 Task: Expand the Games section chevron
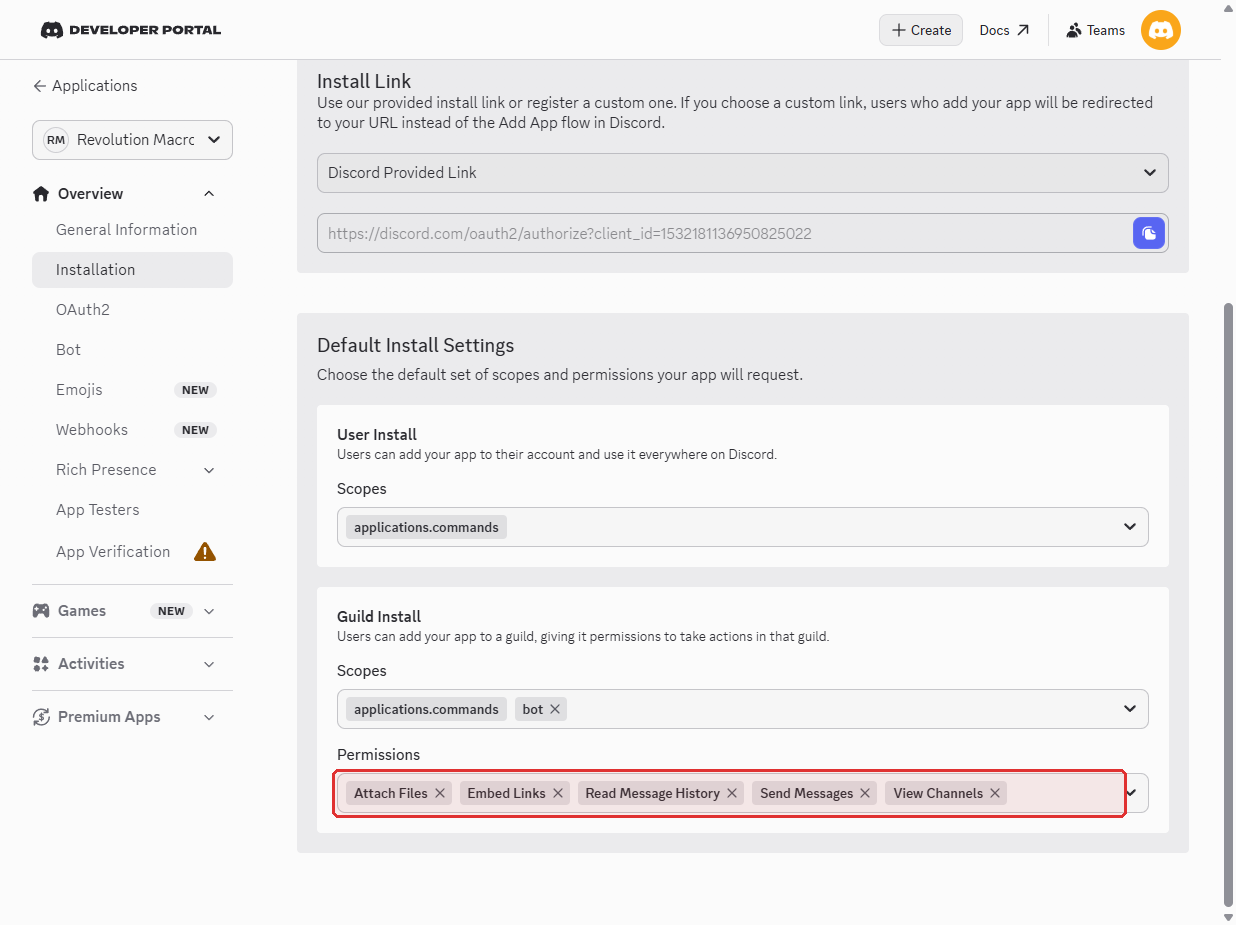pyautogui.click(x=209, y=611)
